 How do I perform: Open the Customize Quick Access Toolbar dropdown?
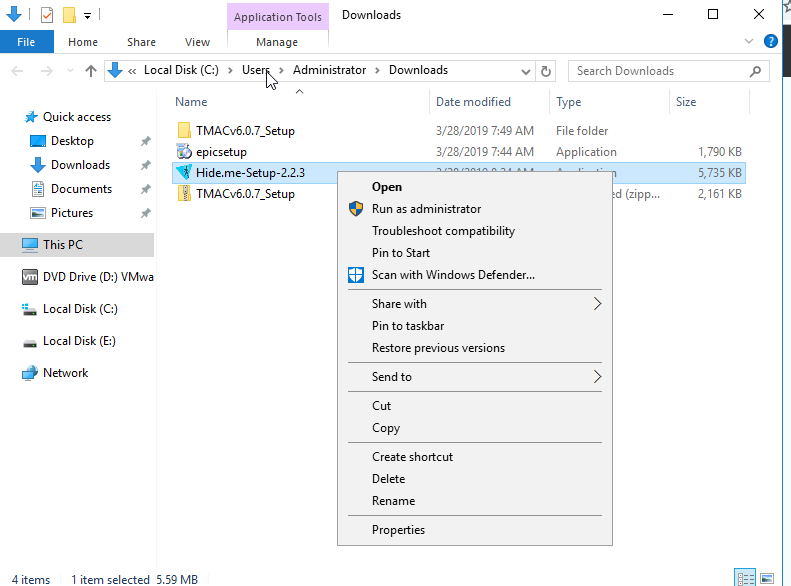(87, 16)
